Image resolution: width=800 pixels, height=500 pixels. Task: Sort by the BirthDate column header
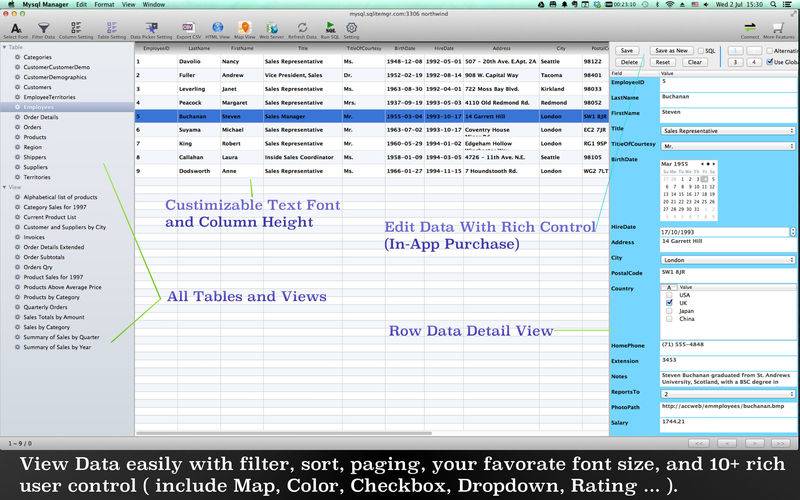(405, 48)
